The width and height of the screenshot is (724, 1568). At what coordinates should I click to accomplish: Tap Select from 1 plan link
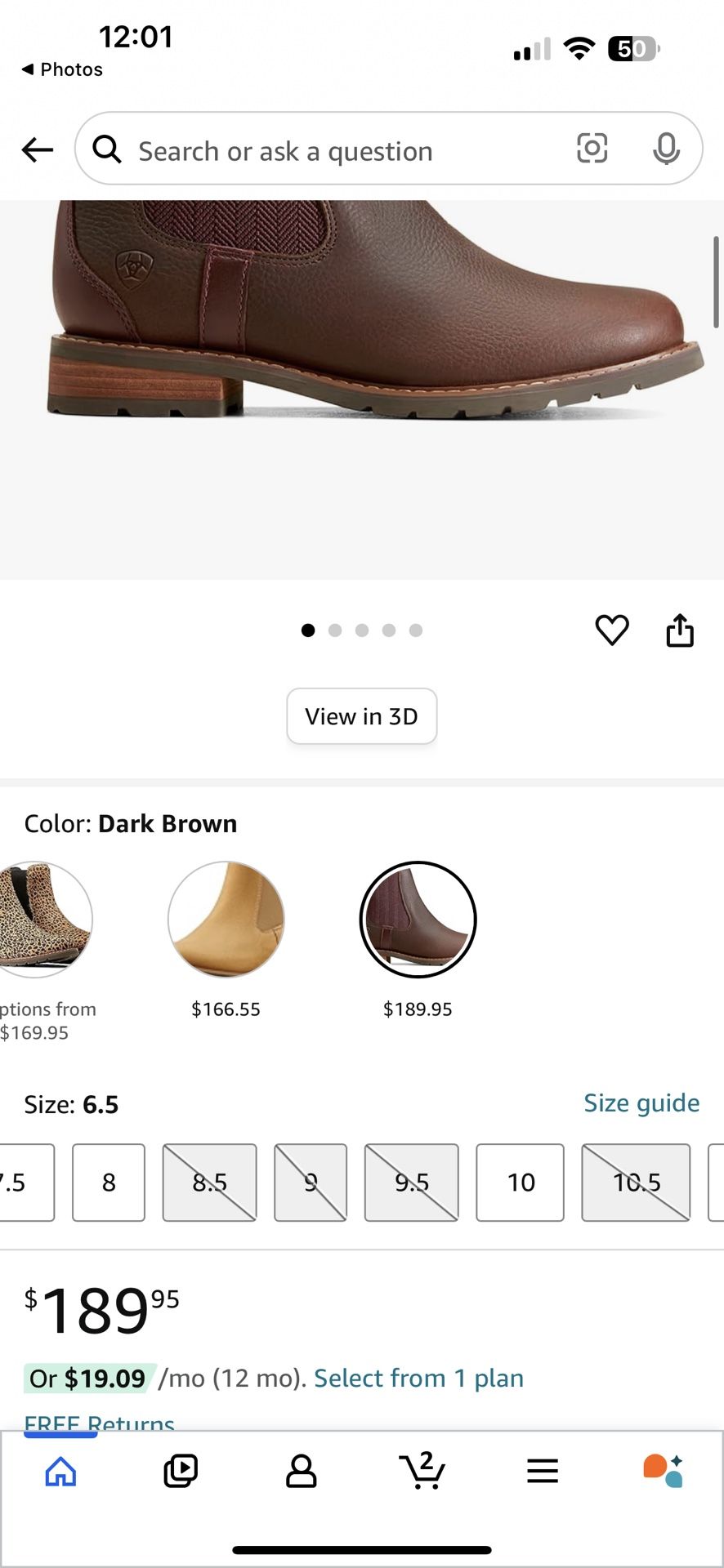[418, 1379]
